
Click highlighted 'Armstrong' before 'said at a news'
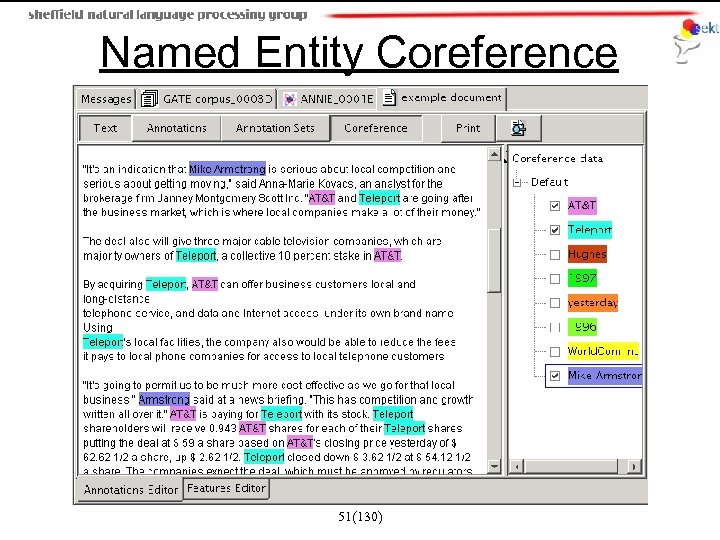click(164, 399)
